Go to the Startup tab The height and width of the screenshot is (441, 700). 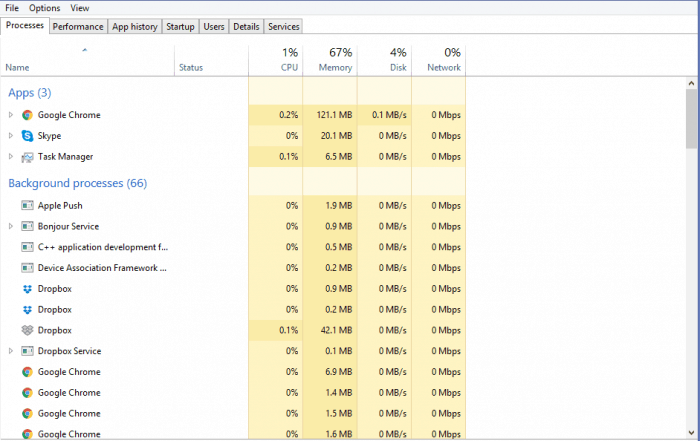[180, 27]
